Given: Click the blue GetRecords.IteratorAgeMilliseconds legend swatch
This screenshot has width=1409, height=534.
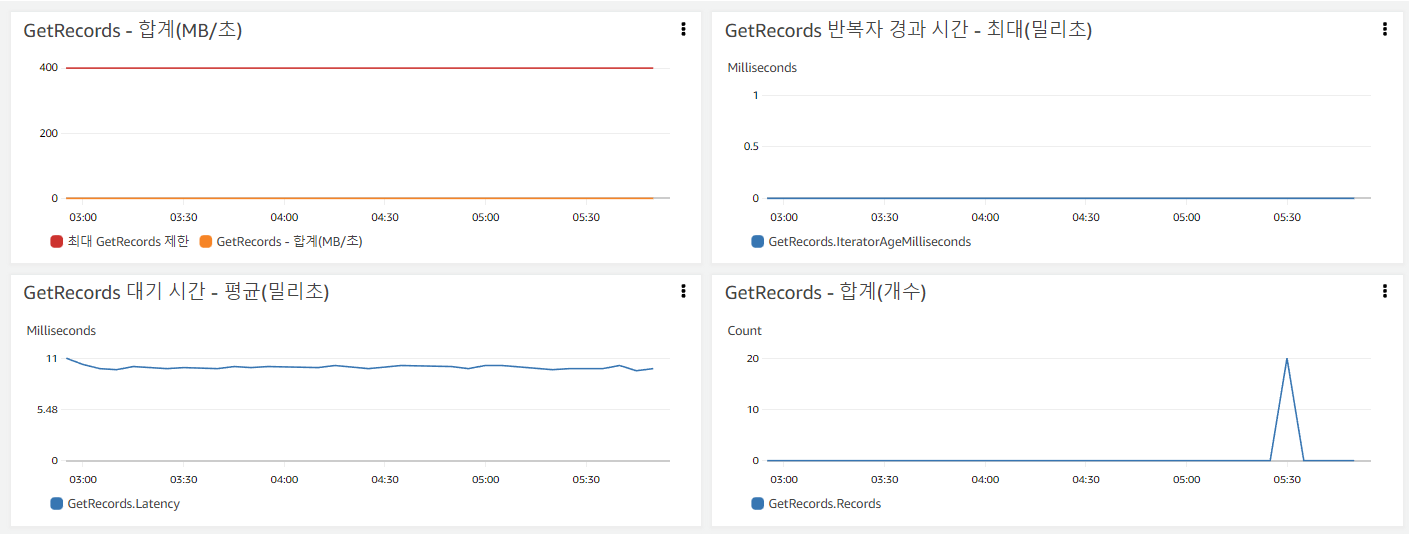Looking at the screenshot, I should pyautogui.click(x=758, y=241).
